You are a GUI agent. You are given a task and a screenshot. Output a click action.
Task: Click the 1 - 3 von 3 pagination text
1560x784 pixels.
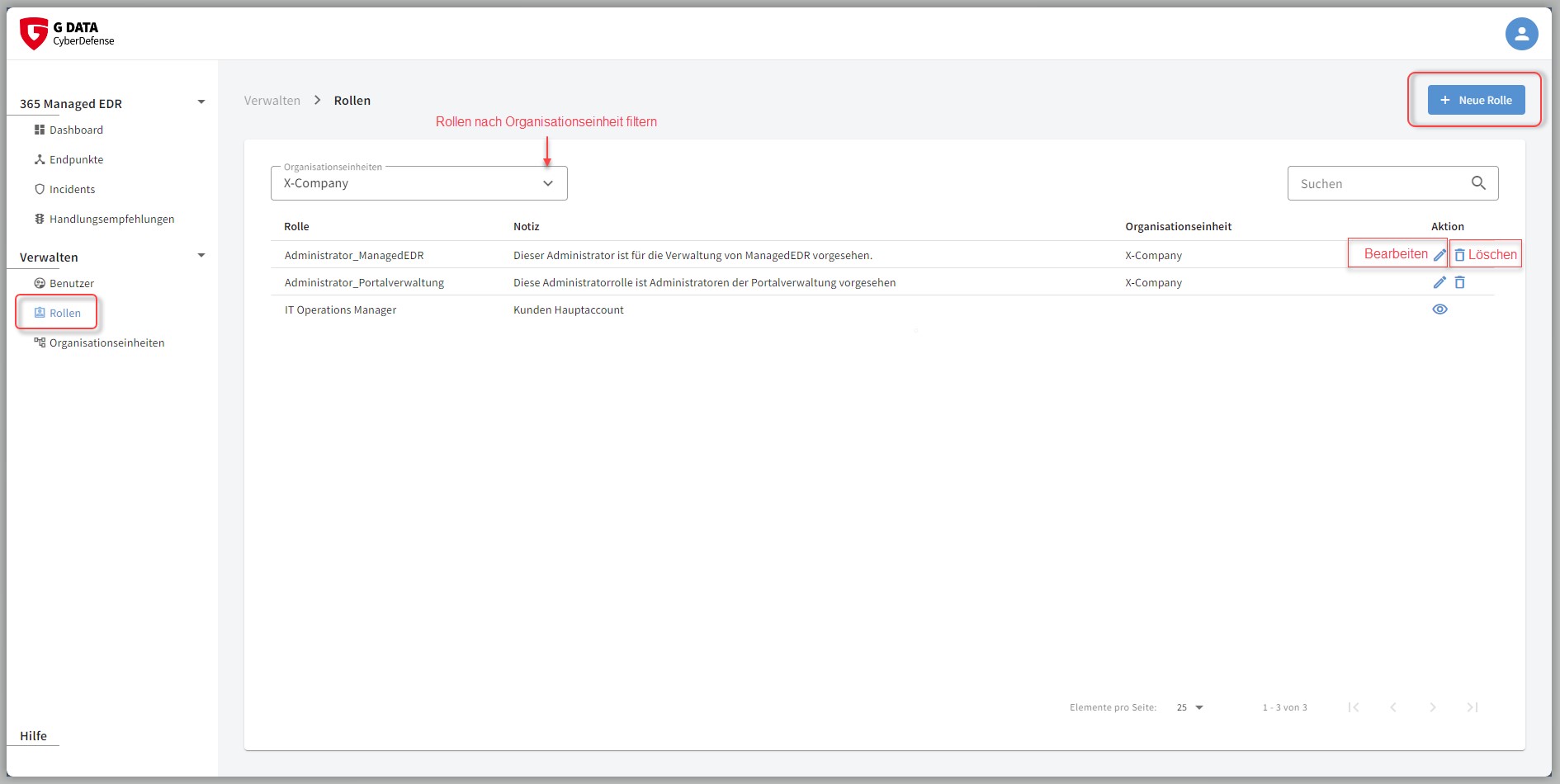click(x=1284, y=707)
